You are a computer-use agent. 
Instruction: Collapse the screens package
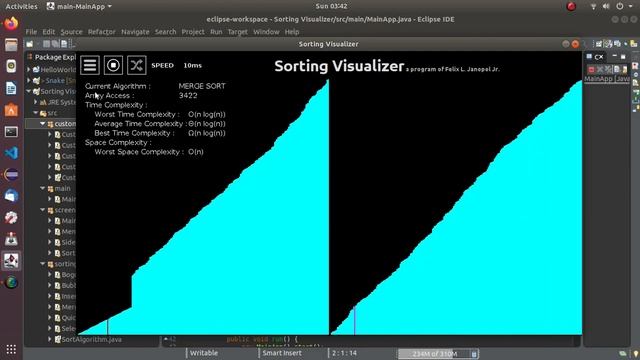42,210
